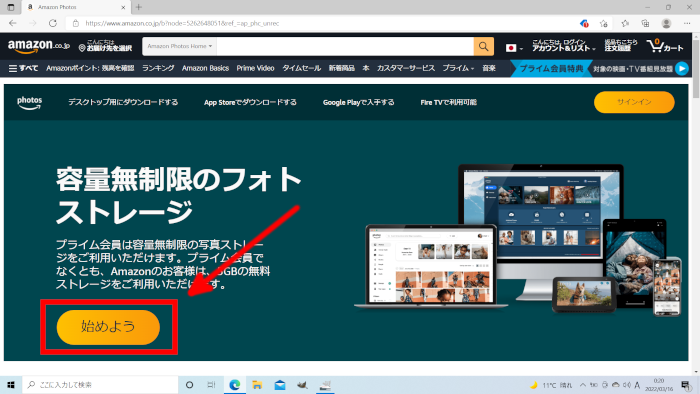Expand the プライム dropdown menu
Viewport: 700px width, 394px height.
click(x=458, y=68)
